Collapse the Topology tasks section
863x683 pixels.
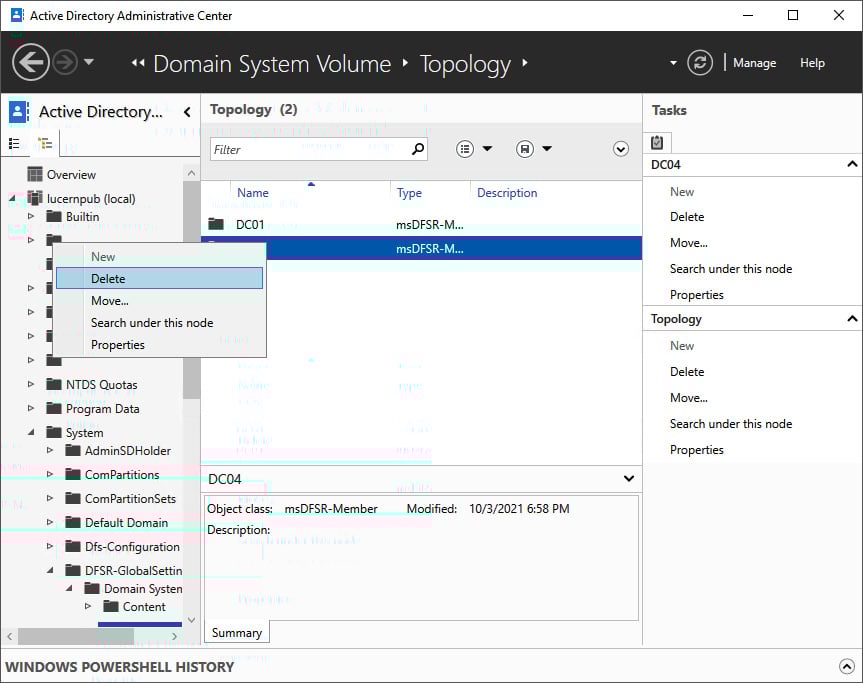852,318
